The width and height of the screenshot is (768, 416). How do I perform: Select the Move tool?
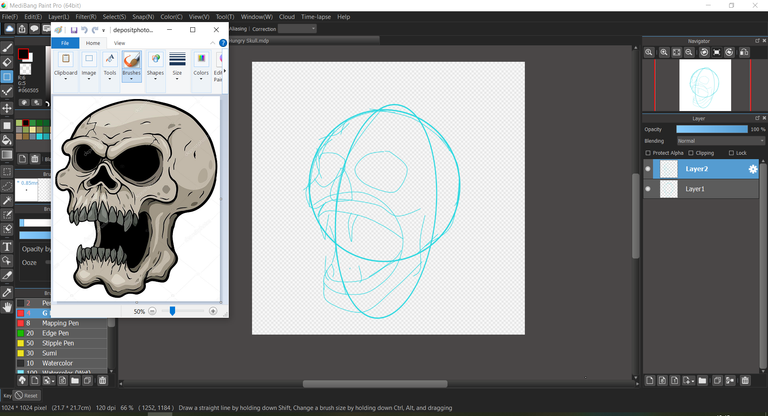(x=7, y=108)
